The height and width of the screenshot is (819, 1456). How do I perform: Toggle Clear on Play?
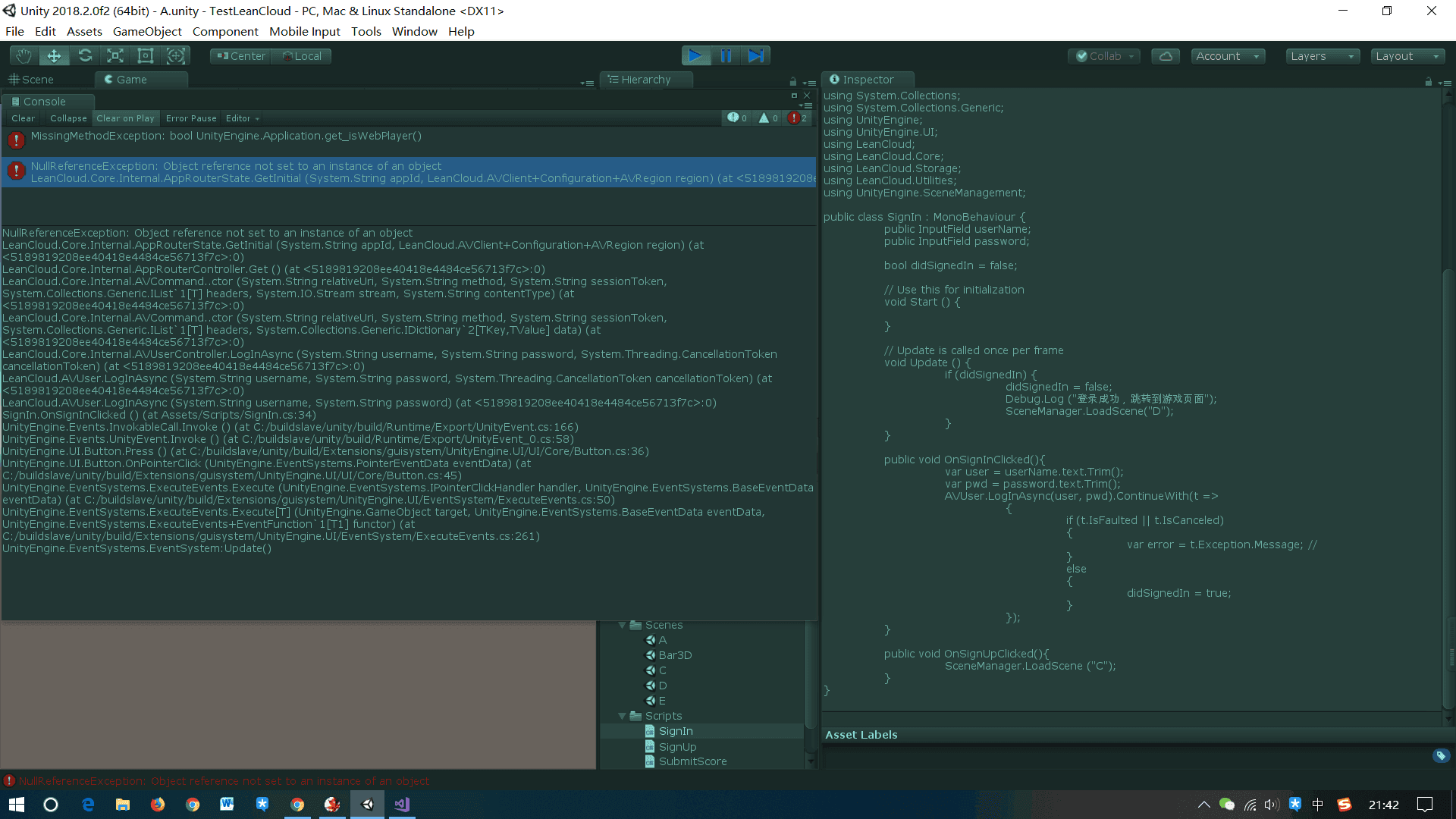pos(125,118)
